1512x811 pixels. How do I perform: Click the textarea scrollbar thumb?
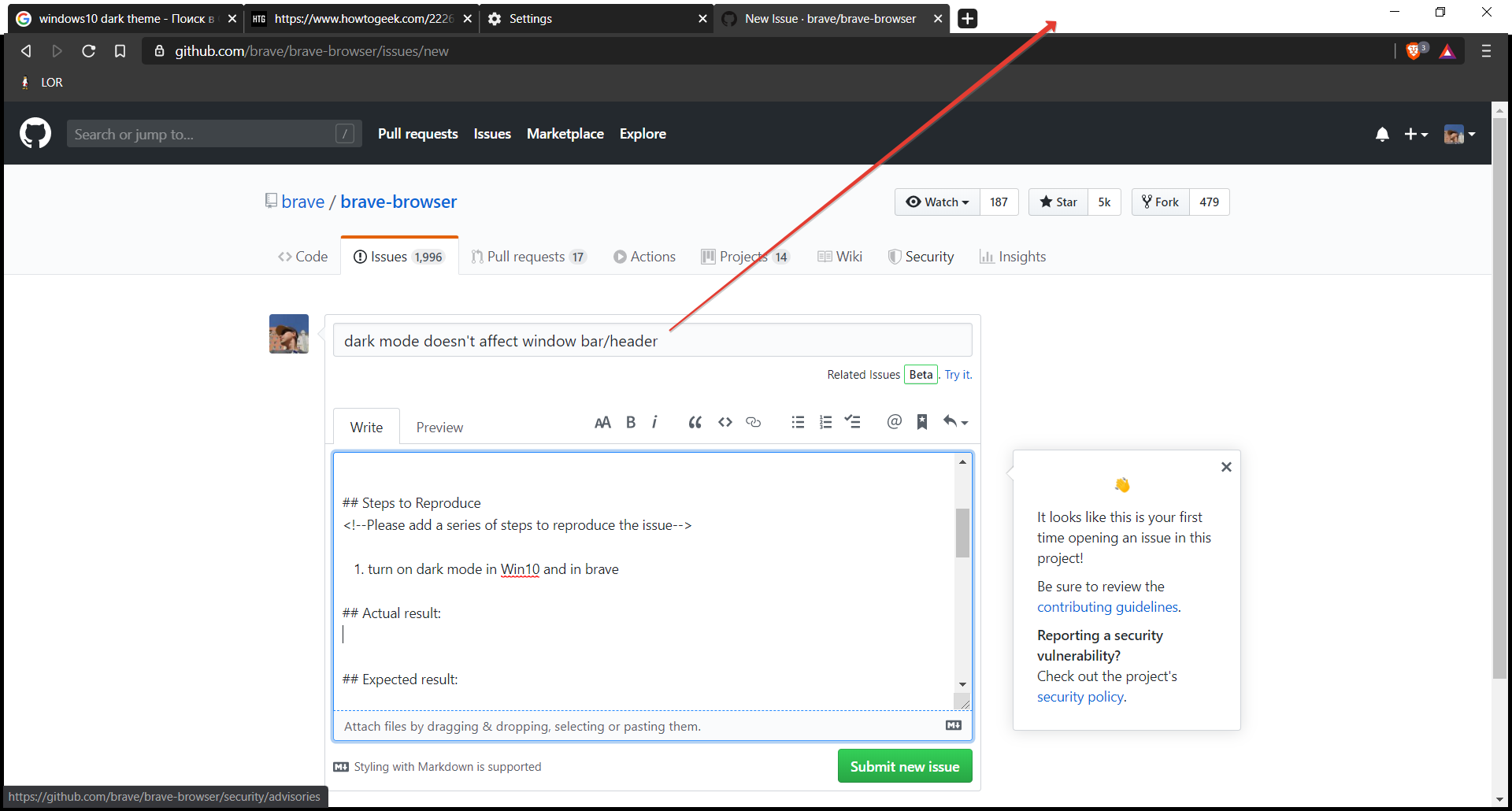(962, 533)
